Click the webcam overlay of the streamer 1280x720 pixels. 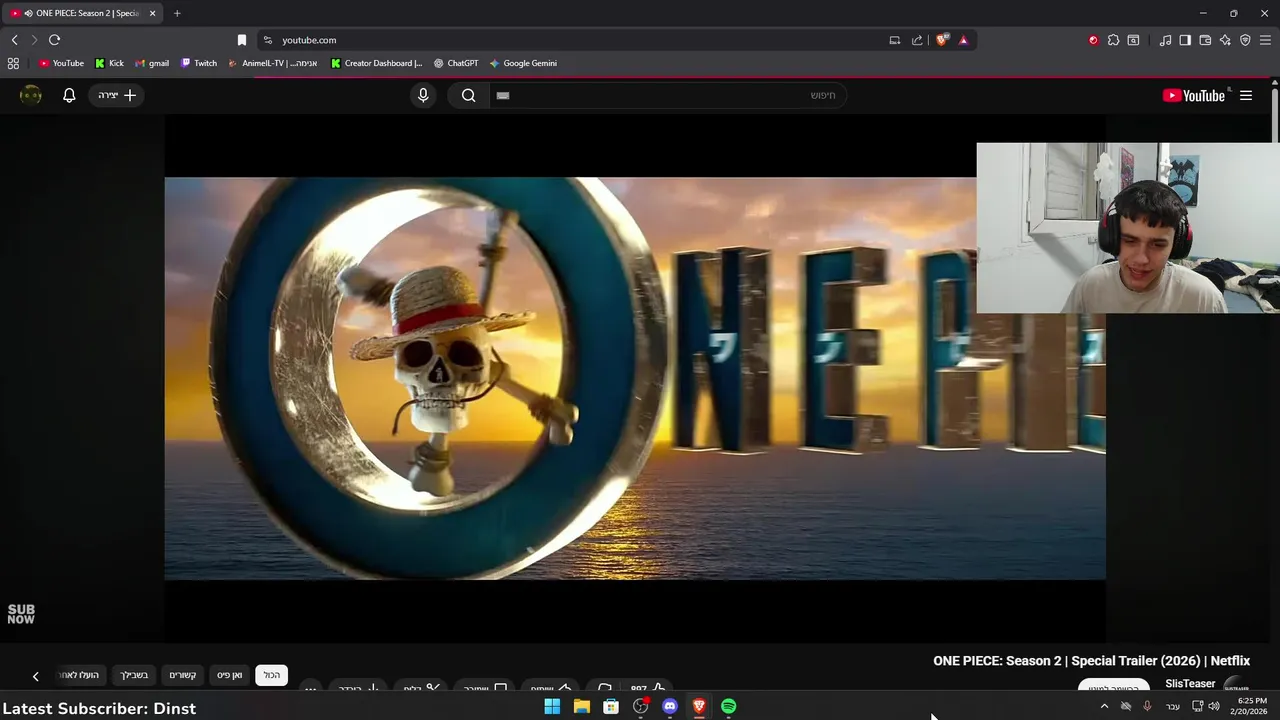[x=1128, y=228]
